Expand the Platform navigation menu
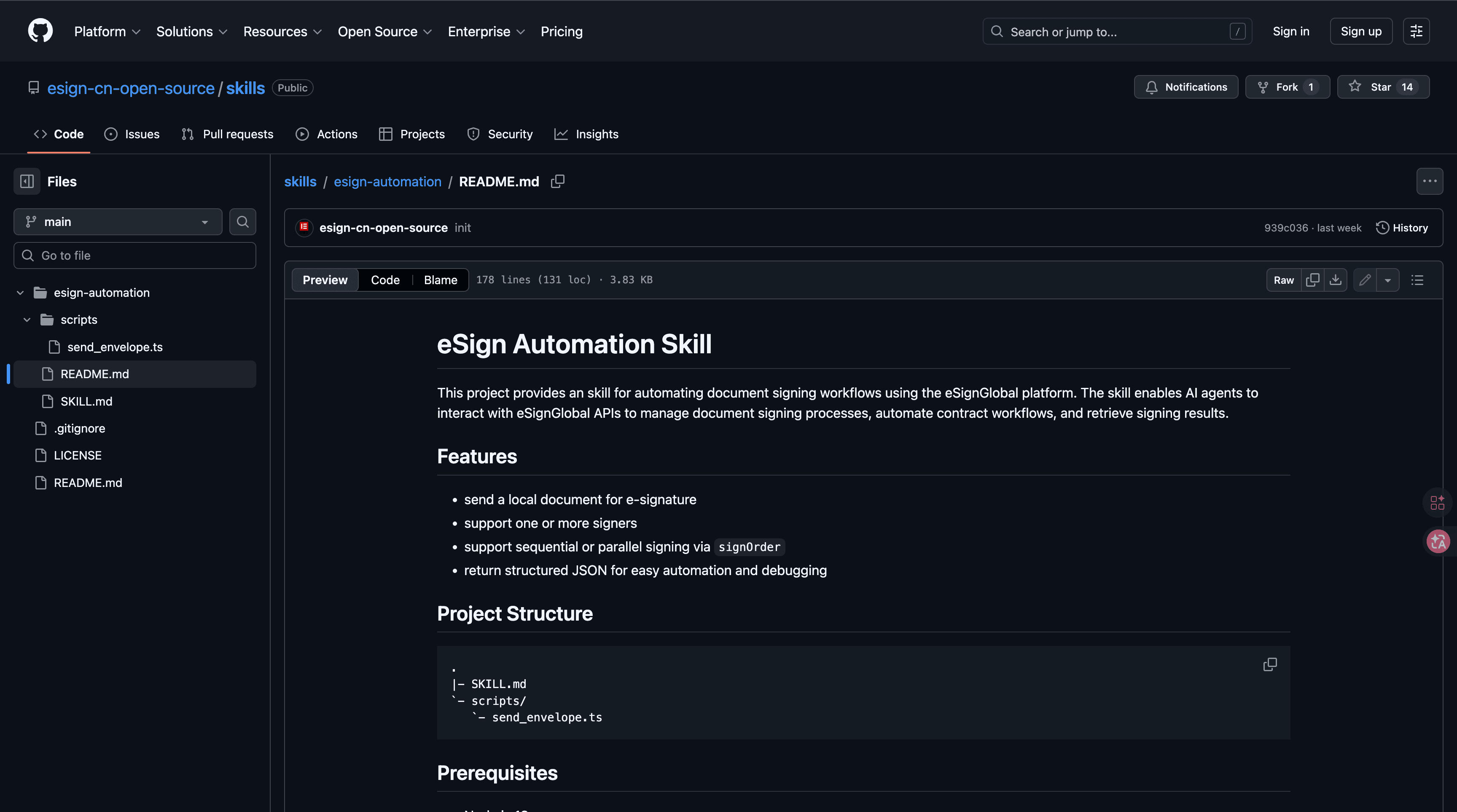The height and width of the screenshot is (812, 1457). point(106,32)
